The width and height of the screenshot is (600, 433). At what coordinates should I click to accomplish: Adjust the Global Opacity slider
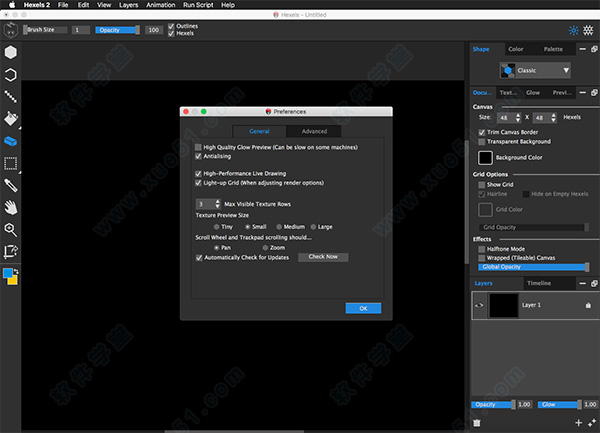coord(533,267)
